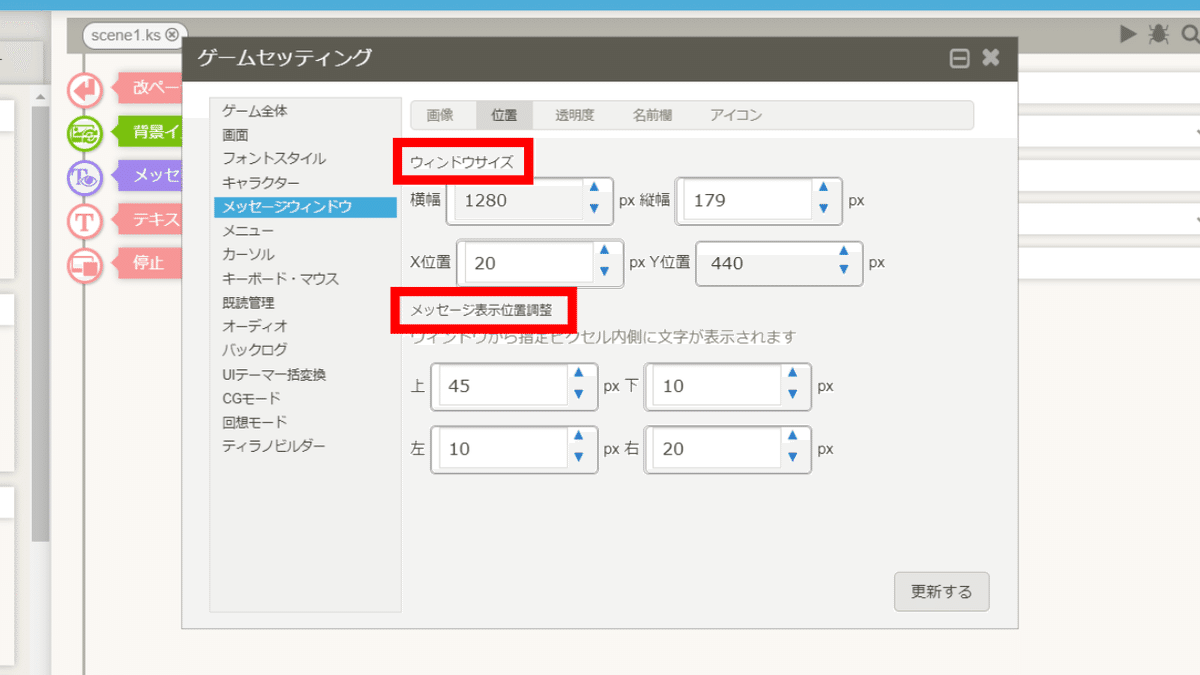1200x675 pixels.
Task: Open オーディオ settings category
Action: pyautogui.click(x=255, y=326)
